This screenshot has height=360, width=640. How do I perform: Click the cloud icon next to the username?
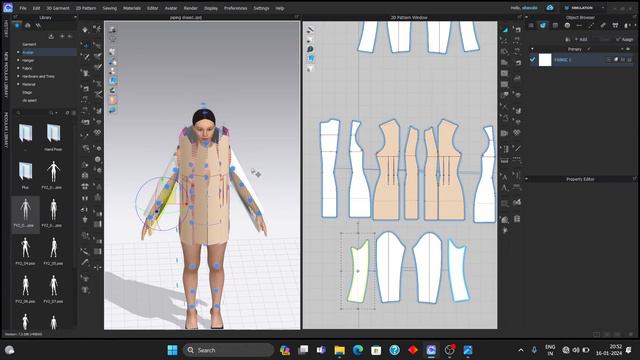point(549,8)
